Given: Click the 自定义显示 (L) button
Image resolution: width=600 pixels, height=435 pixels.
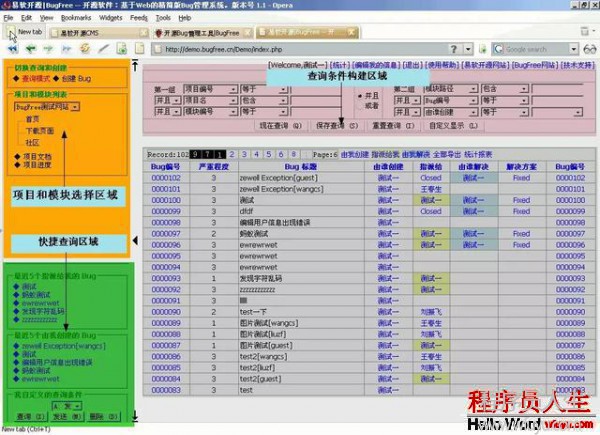Looking at the screenshot, I should 453,125.
